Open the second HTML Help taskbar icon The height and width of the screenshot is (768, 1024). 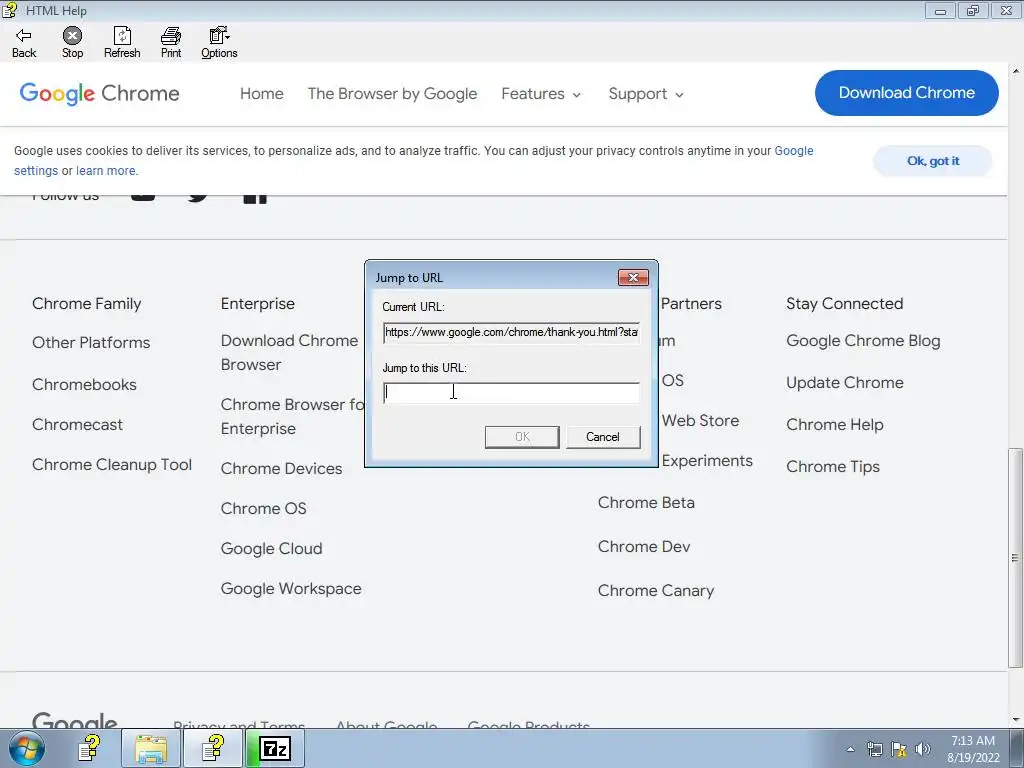pos(214,748)
